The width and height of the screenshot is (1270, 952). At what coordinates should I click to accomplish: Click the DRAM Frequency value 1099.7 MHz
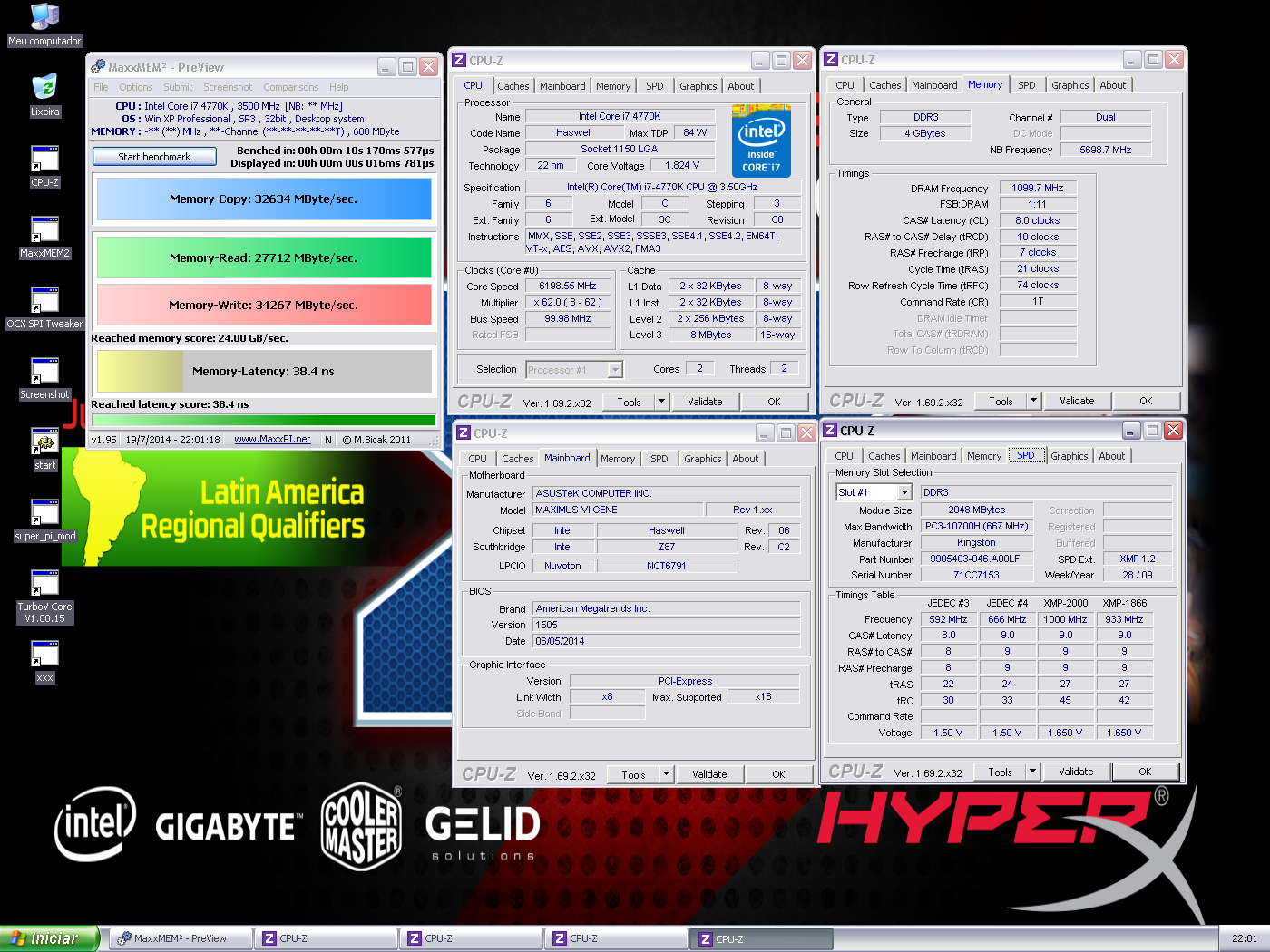click(1038, 188)
